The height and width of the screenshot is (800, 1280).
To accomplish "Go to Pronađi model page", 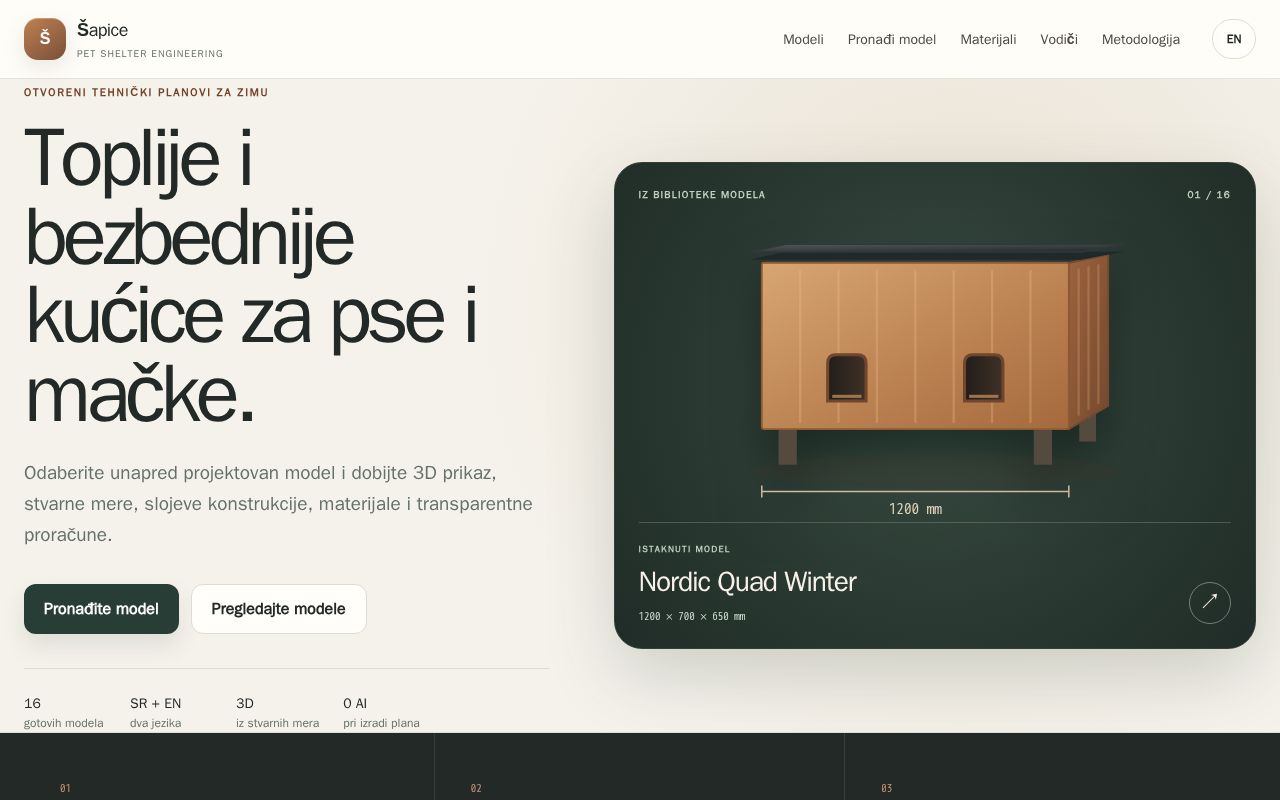I will [x=892, y=39].
